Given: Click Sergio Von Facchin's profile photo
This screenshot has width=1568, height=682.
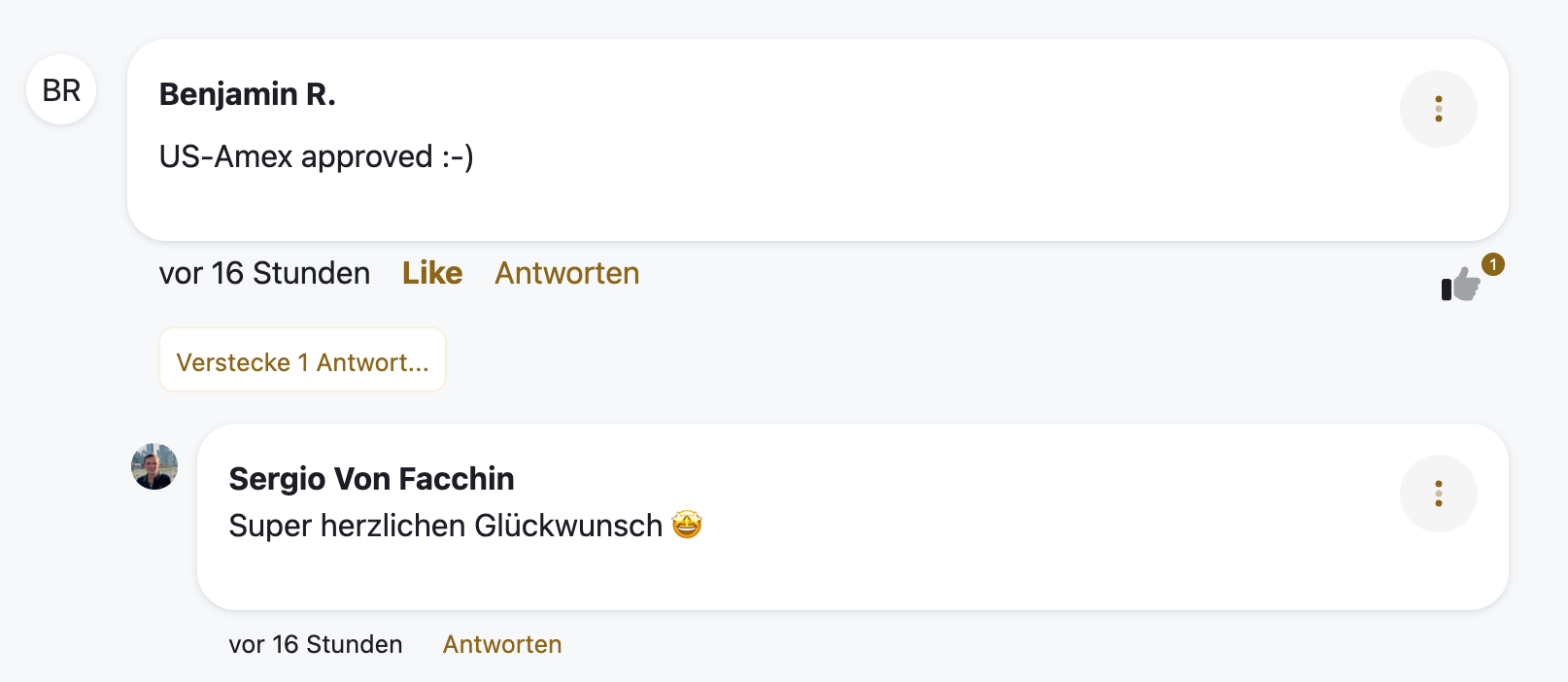Looking at the screenshot, I should (154, 466).
